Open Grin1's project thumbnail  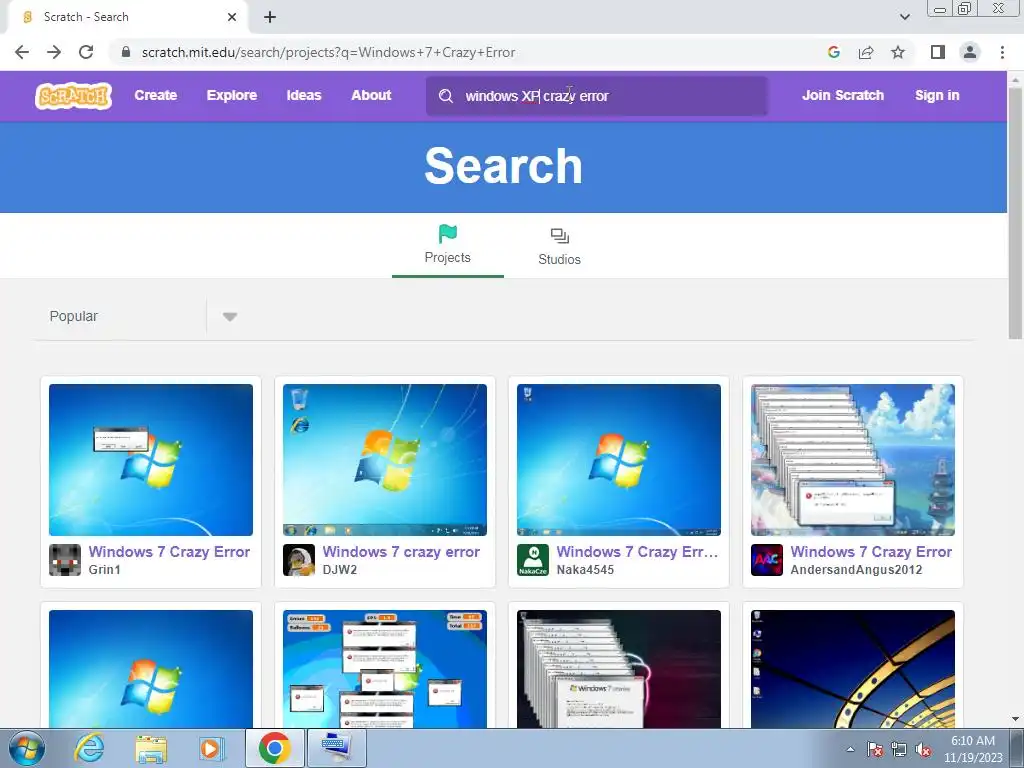151,460
